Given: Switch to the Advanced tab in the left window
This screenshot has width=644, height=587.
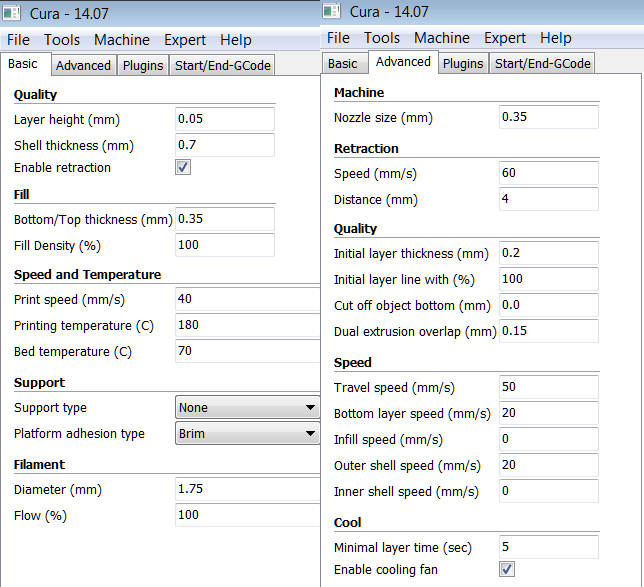Looking at the screenshot, I should click(x=83, y=66).
